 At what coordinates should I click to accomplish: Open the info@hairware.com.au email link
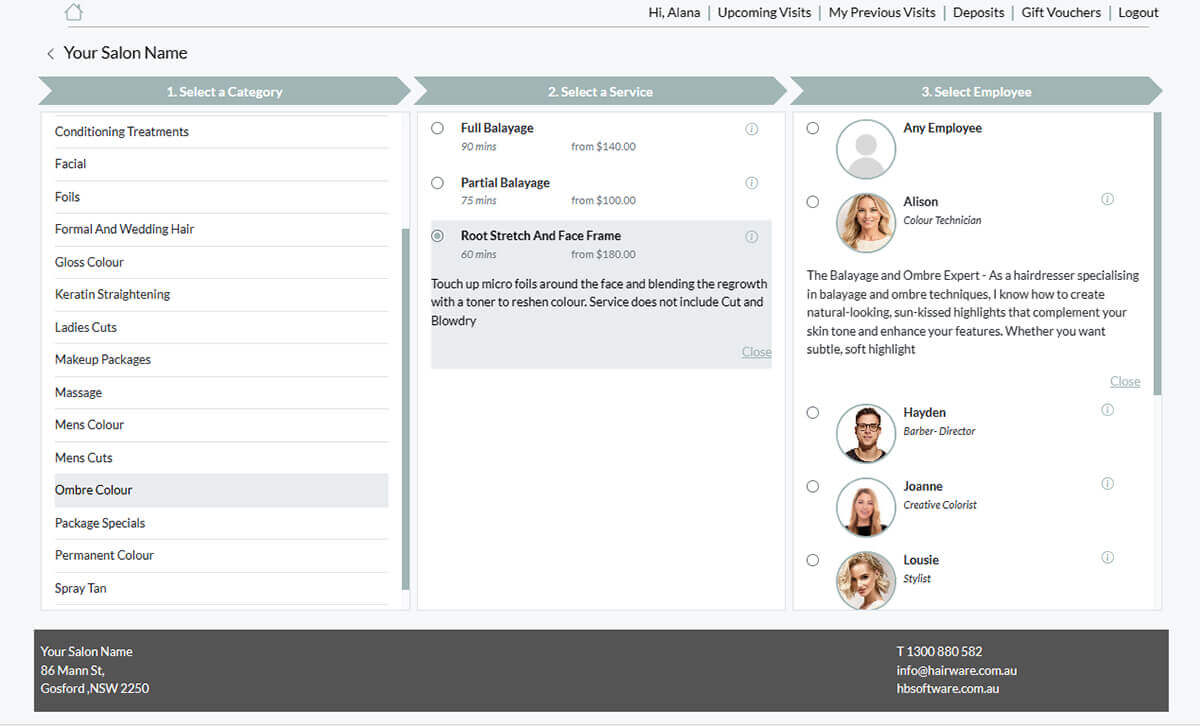tap(956, 670)
